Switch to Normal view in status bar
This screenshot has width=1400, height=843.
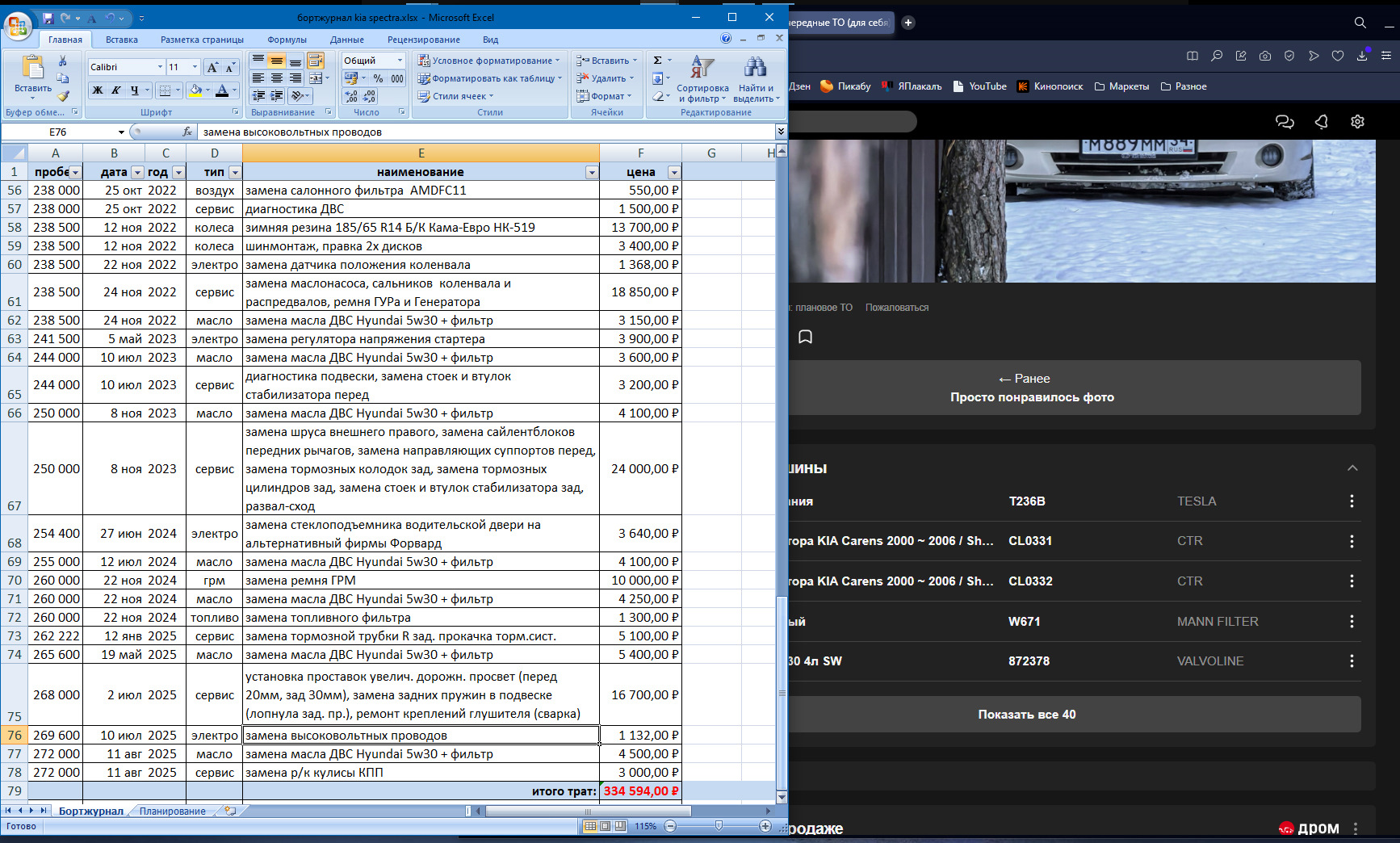tap(590, 826)
